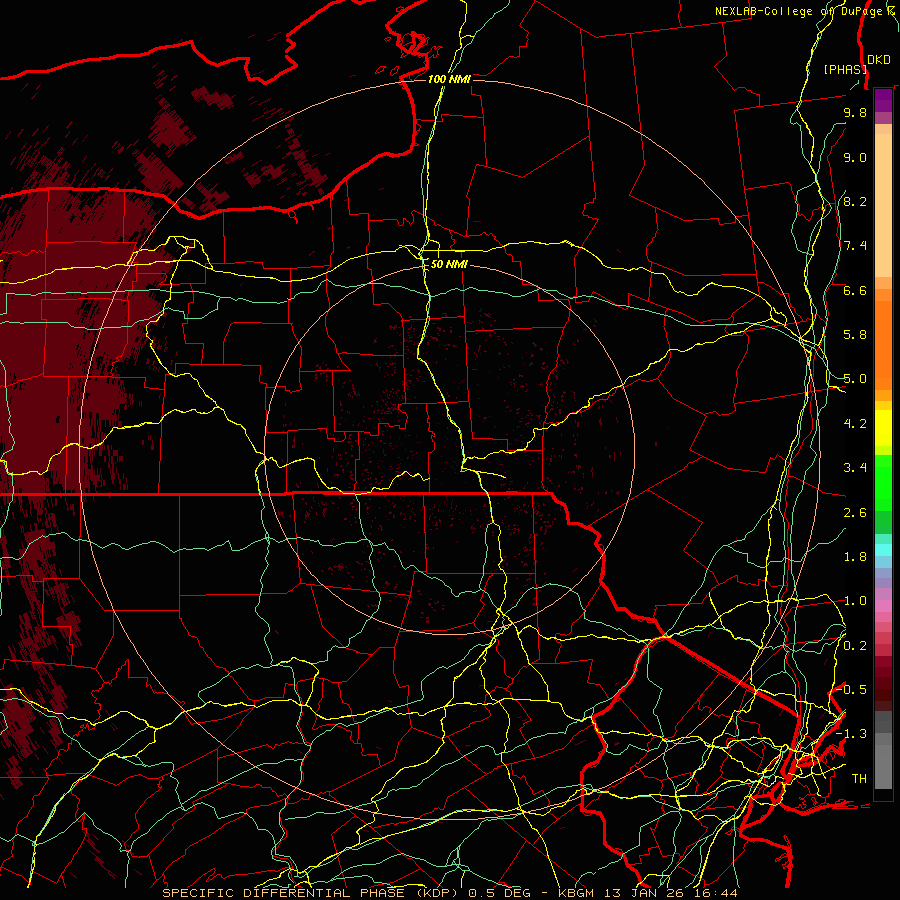Click the product title text at the bottom
900x900 pixels.
(x=449, y=893)
